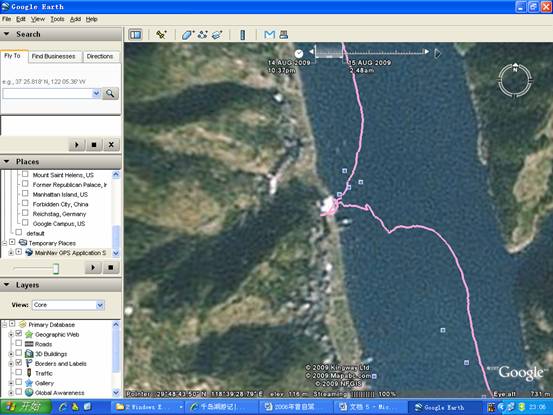
Task: Open the Tools menu
Action: pyautogui.click(x=57, y=19)
